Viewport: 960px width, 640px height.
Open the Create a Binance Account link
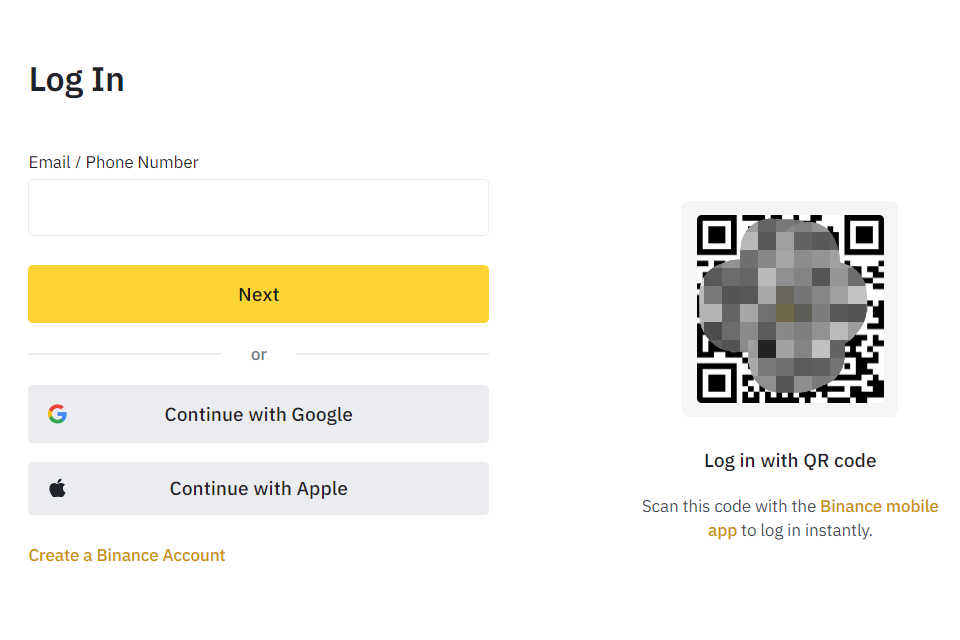pos(127,555)
